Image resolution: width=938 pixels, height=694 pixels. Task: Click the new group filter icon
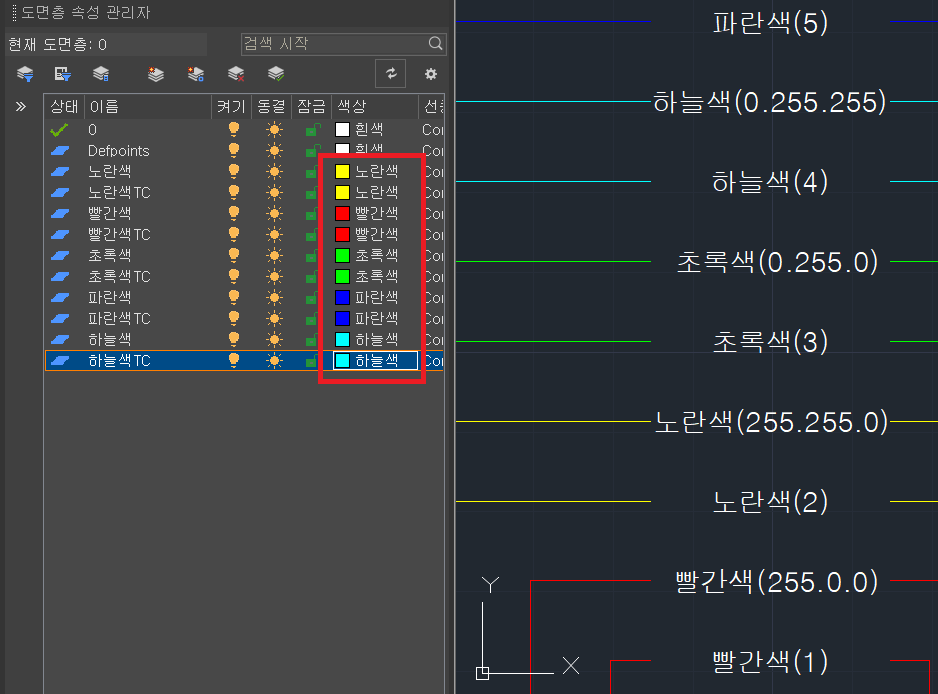(x=62, y=74)
